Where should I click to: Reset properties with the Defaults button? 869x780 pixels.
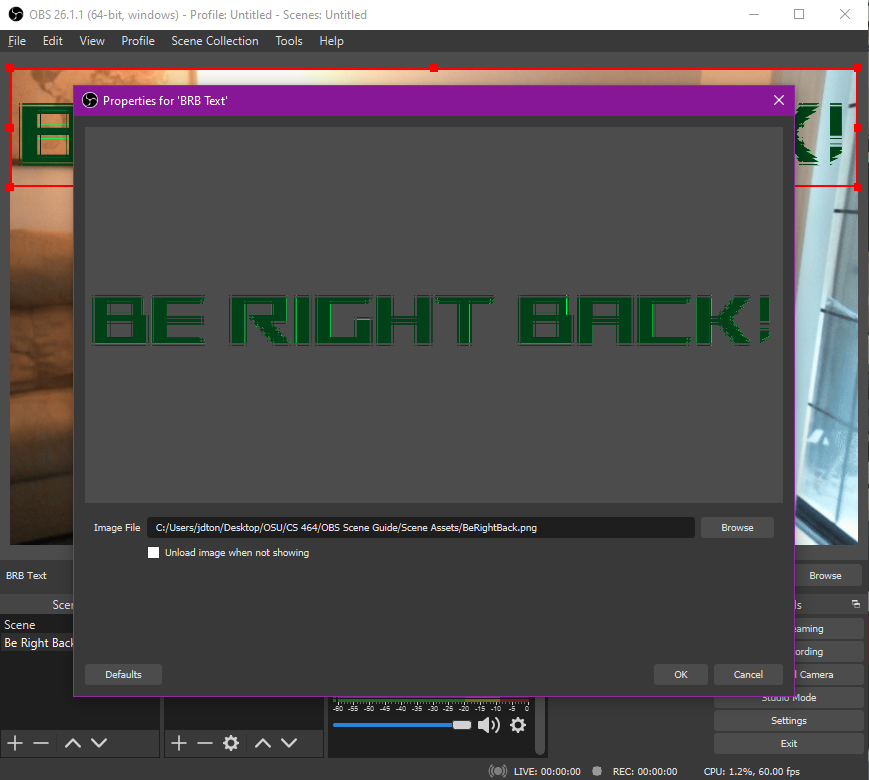(123, 674)
